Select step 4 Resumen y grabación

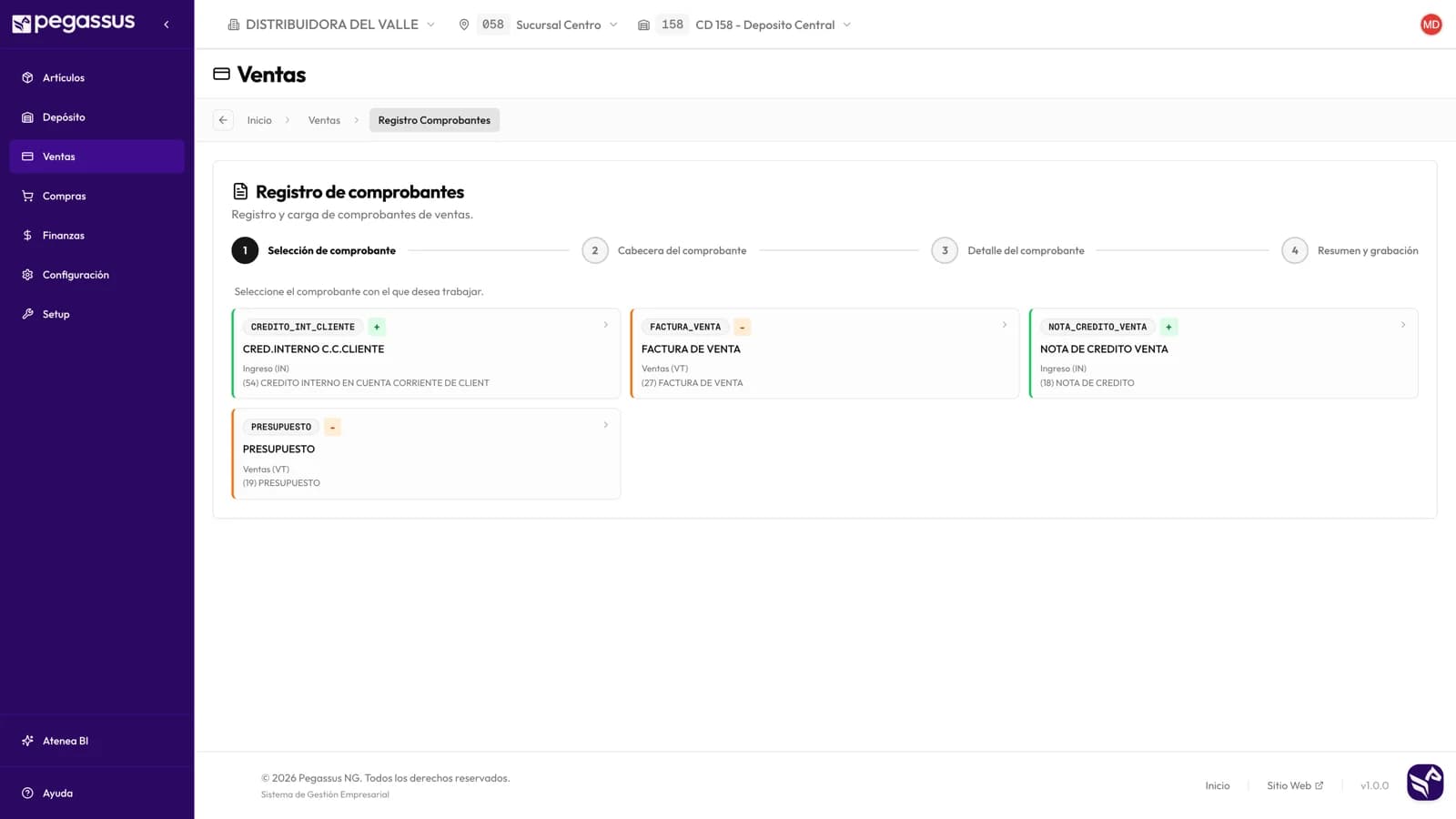(1350, 250)
